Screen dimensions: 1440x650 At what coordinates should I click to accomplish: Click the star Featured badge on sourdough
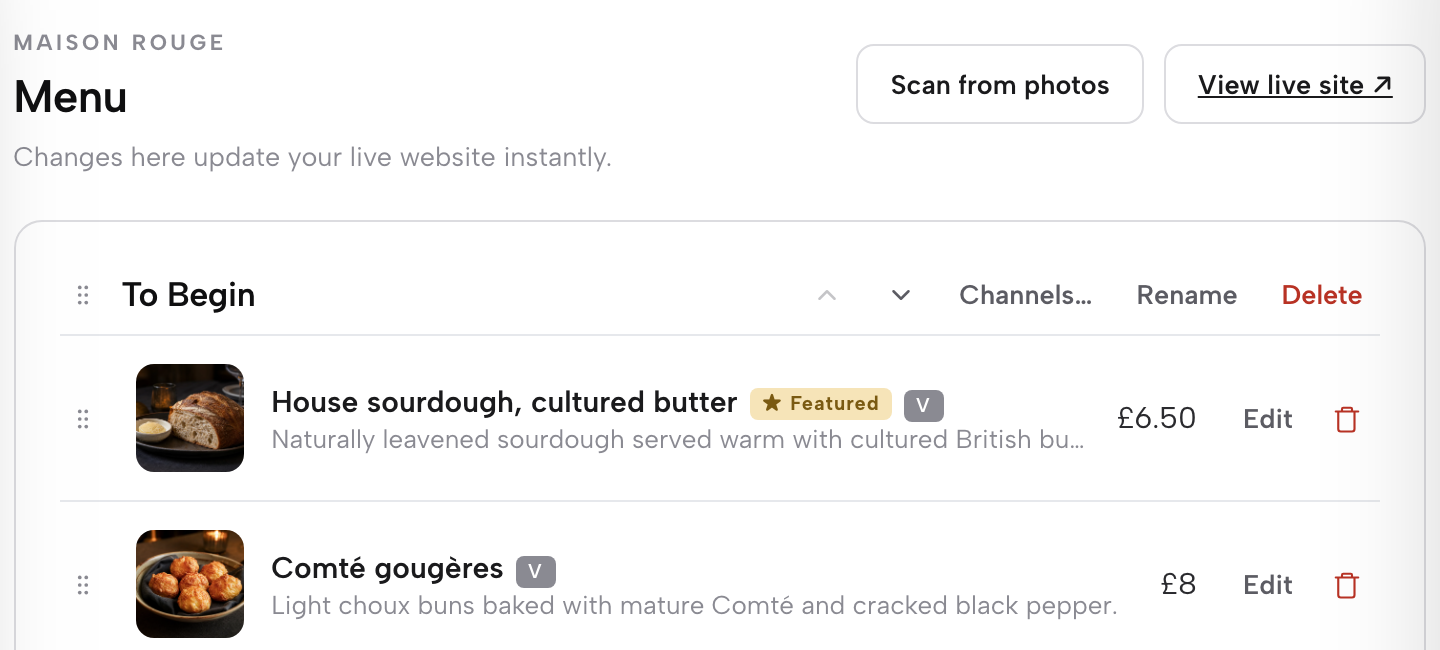(x=821, y=404)
